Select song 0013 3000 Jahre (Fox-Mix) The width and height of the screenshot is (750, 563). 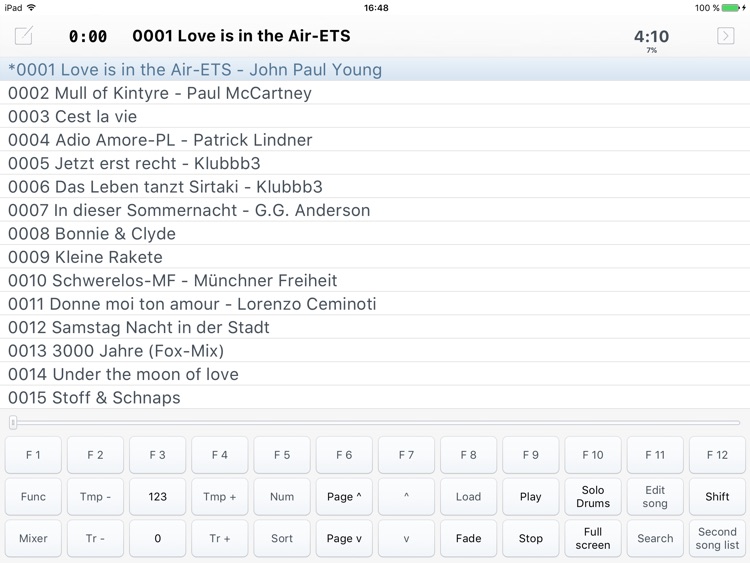[x=375, y=351]
